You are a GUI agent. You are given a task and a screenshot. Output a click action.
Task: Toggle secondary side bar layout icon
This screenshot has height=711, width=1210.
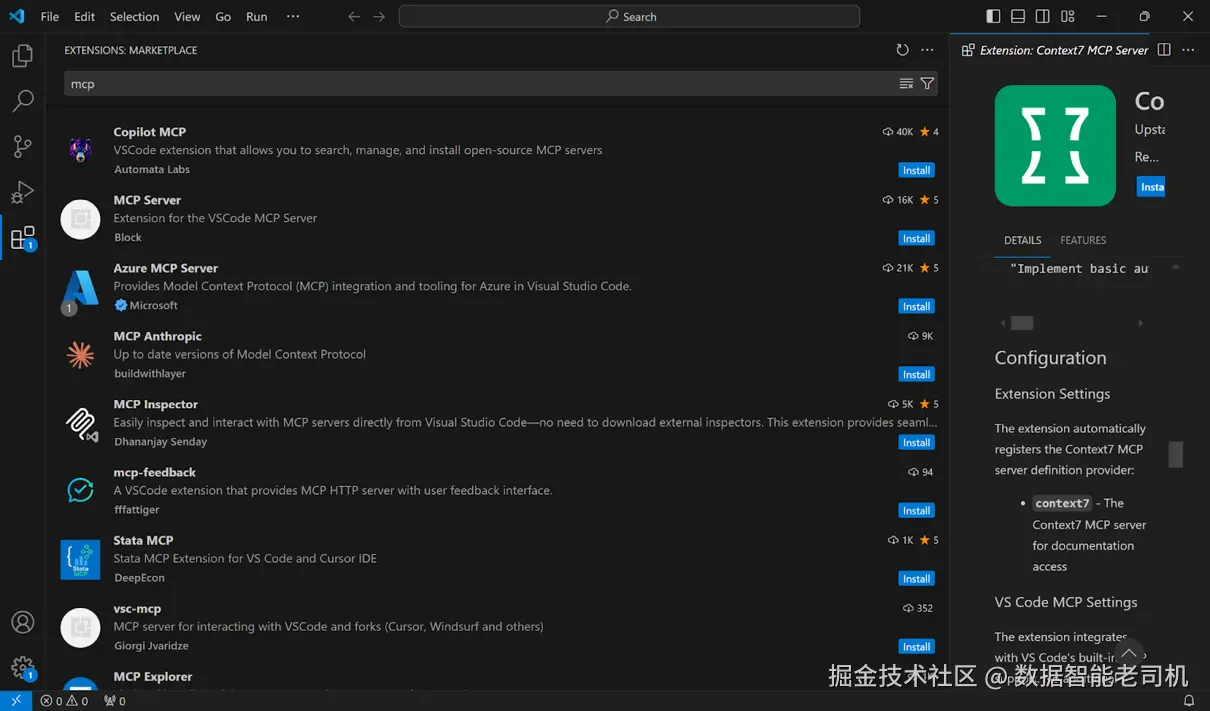click(1043, 16)
